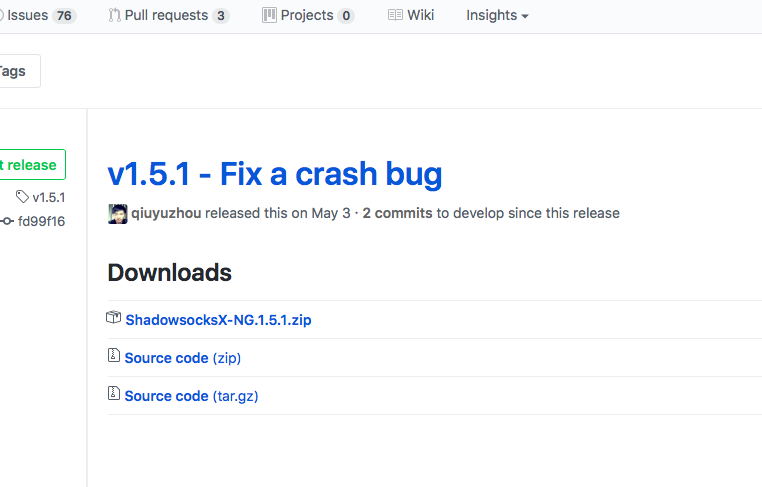Click the Projects board icon
Screen dimensions: 762x487
[269, 16]
